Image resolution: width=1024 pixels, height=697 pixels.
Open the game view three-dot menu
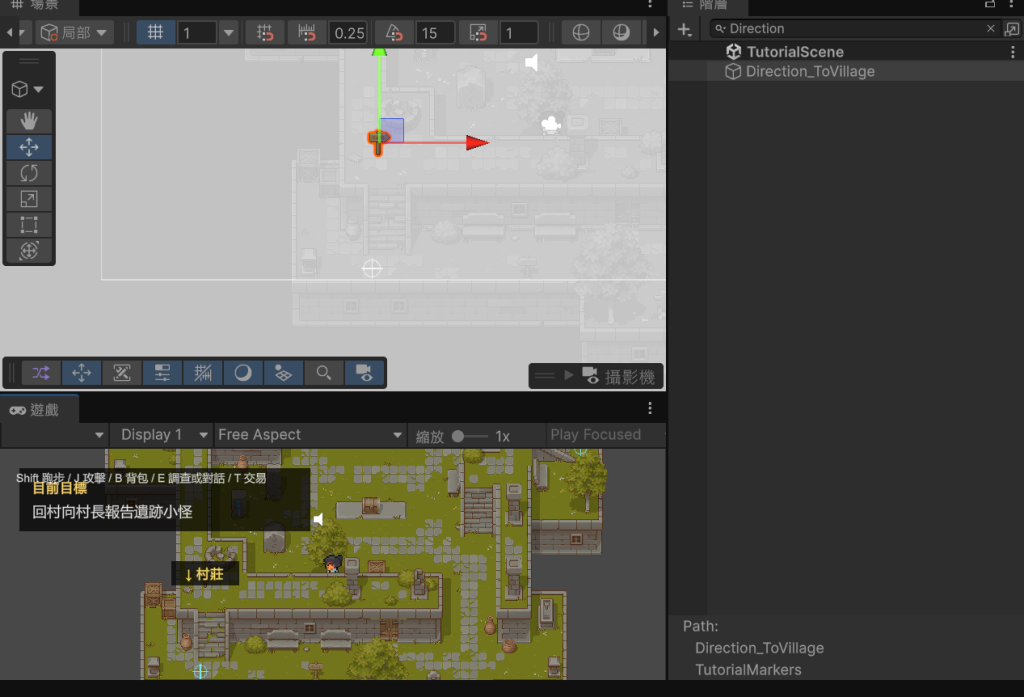650,408
